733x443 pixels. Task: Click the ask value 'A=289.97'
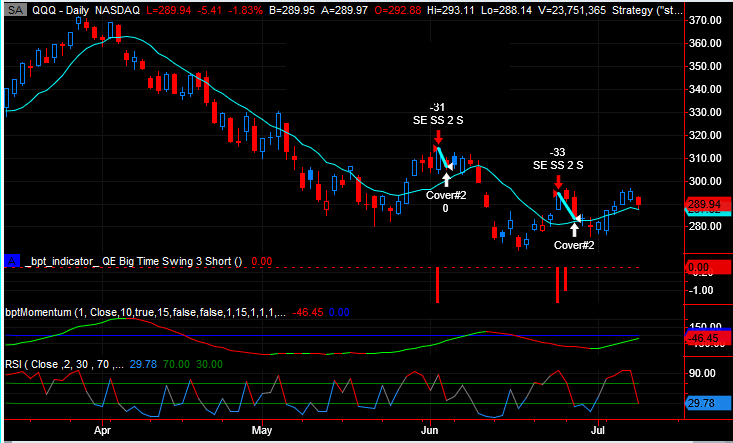345,10
